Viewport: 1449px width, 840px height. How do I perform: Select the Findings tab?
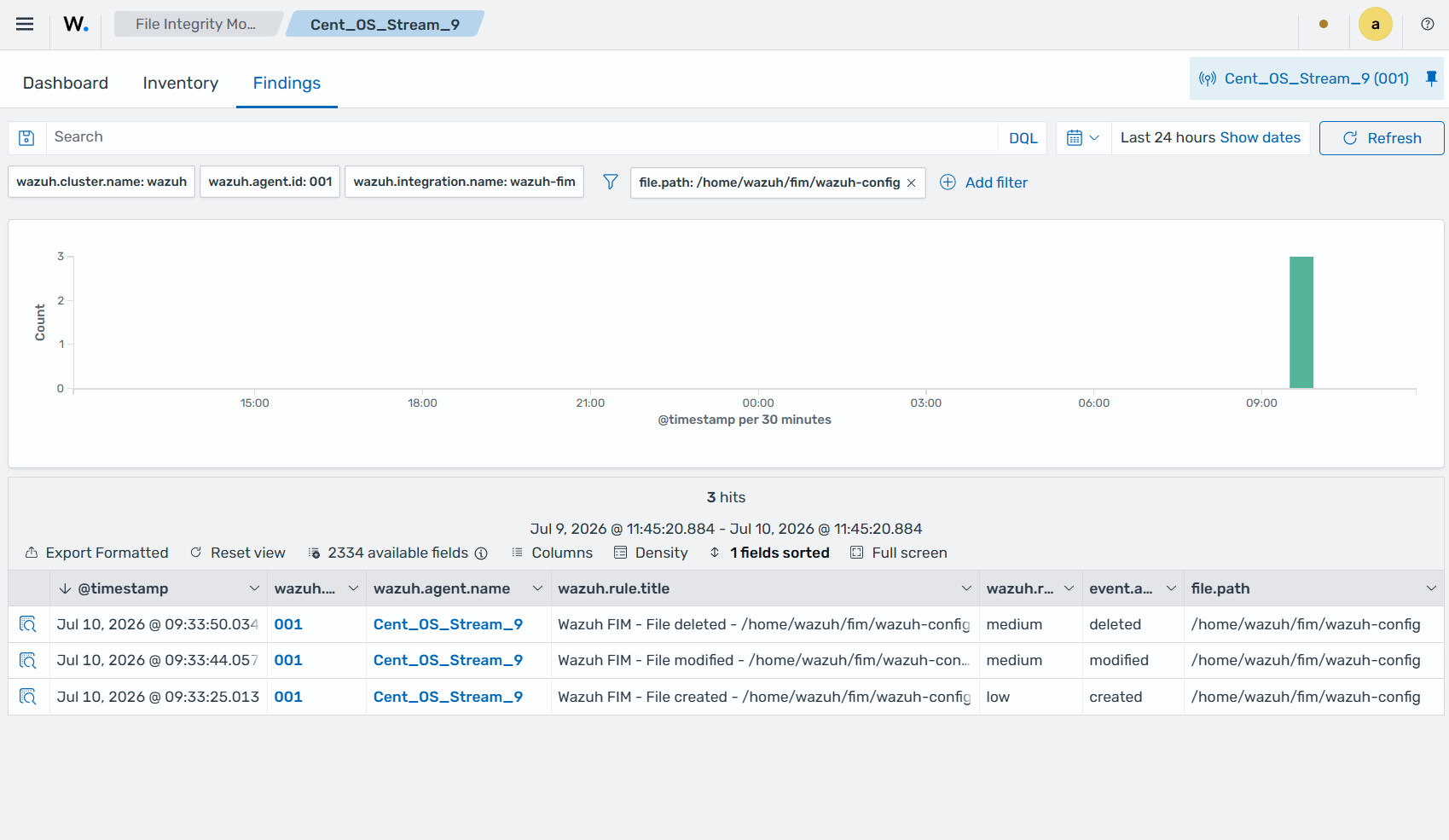(287, 83)
